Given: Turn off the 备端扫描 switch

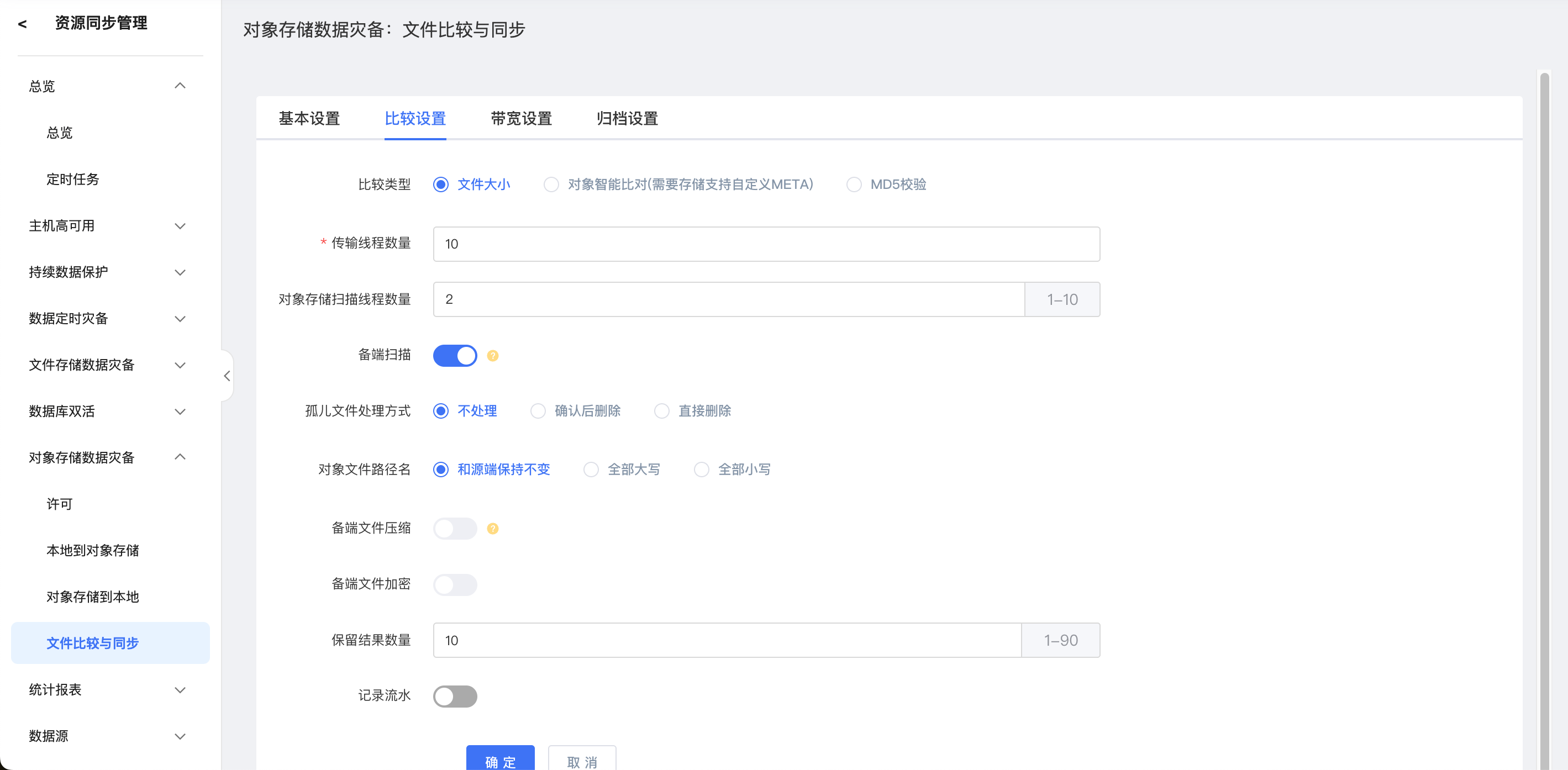Looking at the screenshot, I should 455,356.
